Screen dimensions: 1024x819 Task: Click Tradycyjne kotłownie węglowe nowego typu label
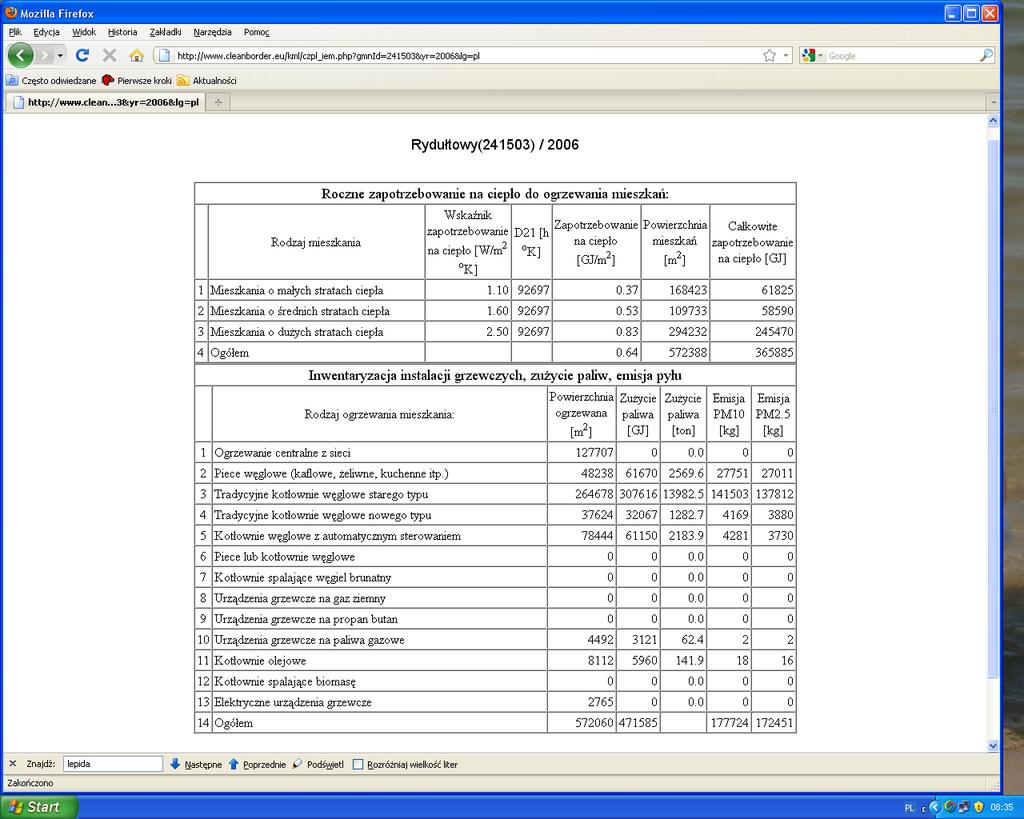323,515
